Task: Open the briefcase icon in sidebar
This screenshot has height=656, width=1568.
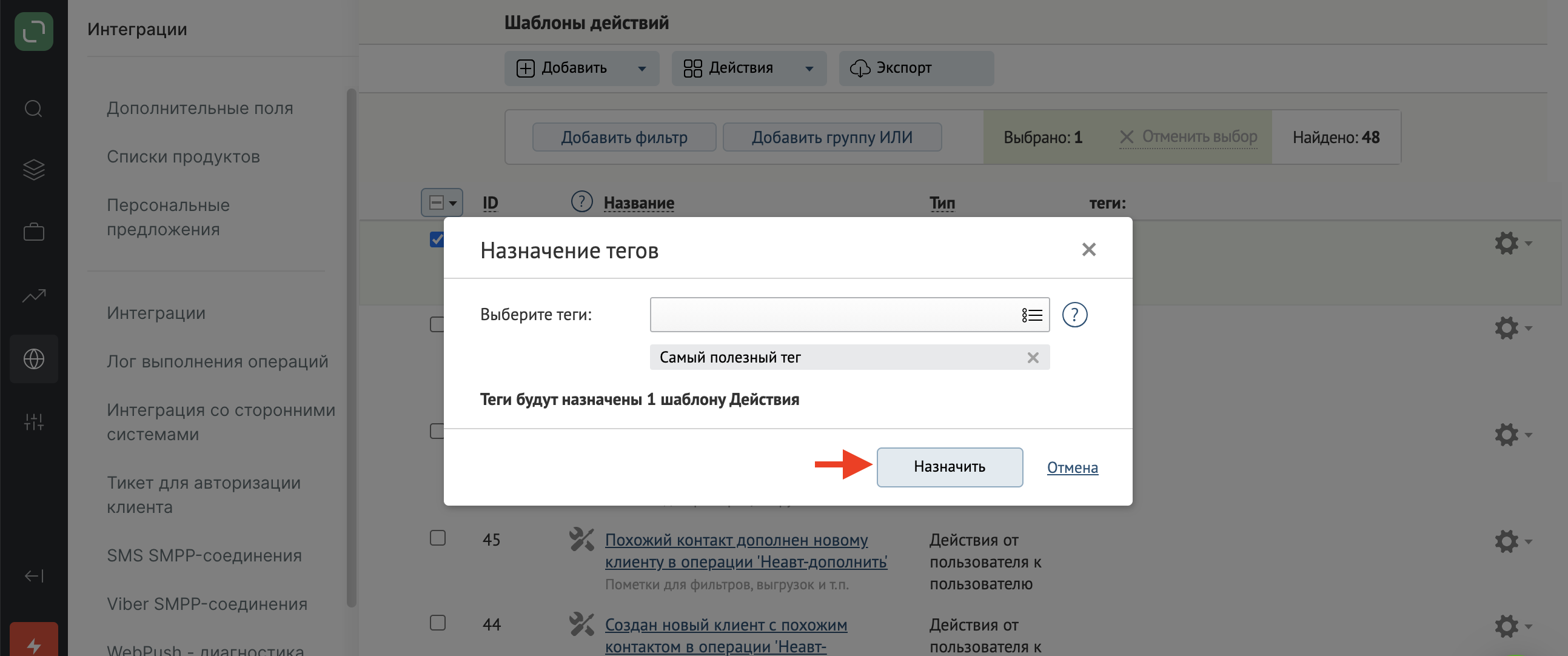Action: coord(33,232)
